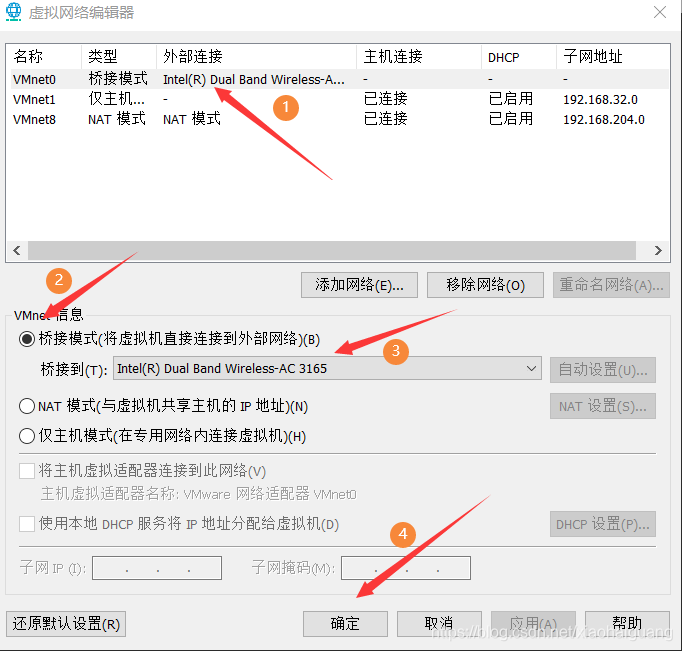The height and width of the screenshot is (651, 682).
Task: Select the NAT 模式 radio button
Action: 27,406
